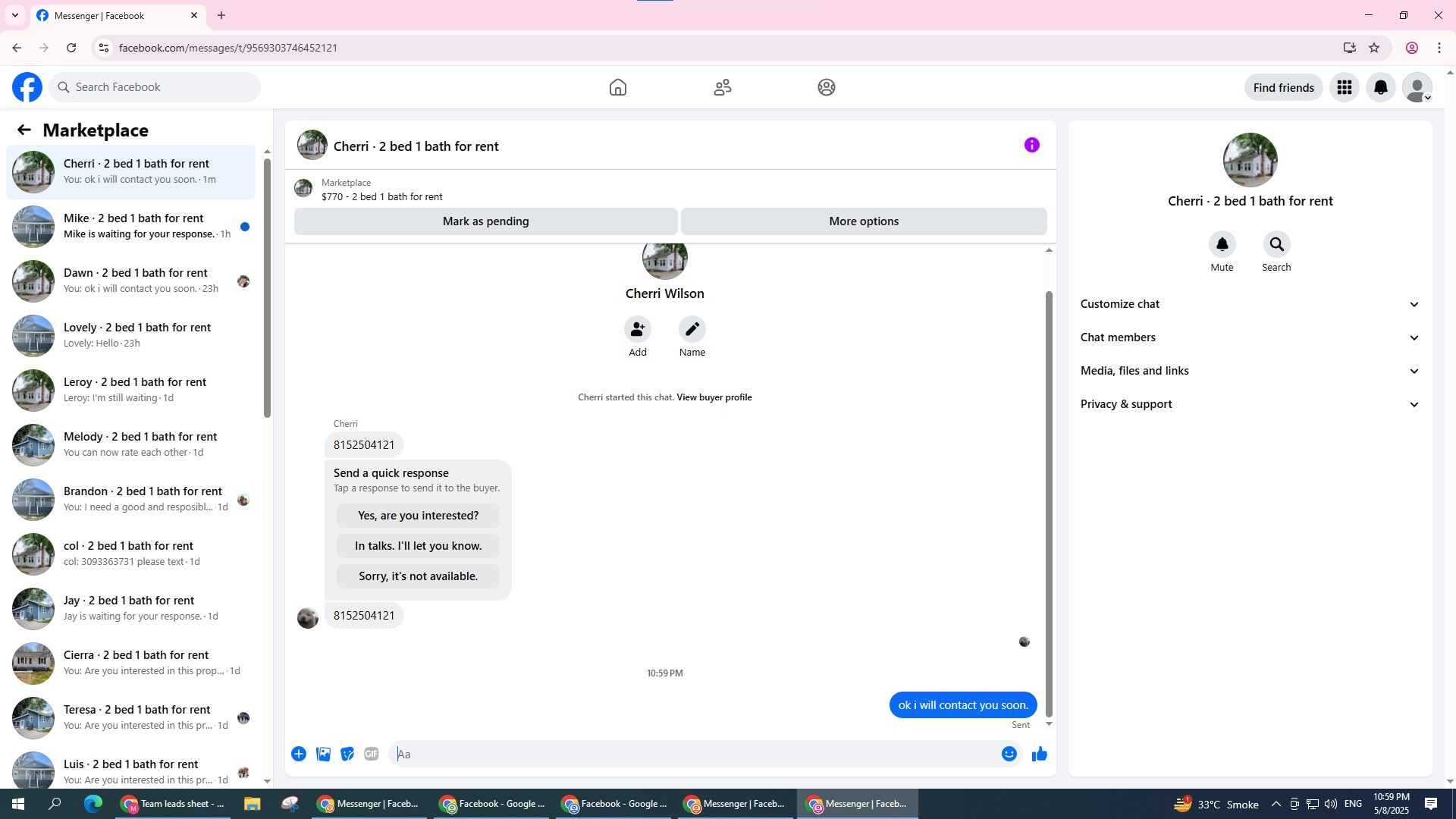1456x819 pixels.
Task: Click the browser address bar URL
Action: tap(228, 48)
